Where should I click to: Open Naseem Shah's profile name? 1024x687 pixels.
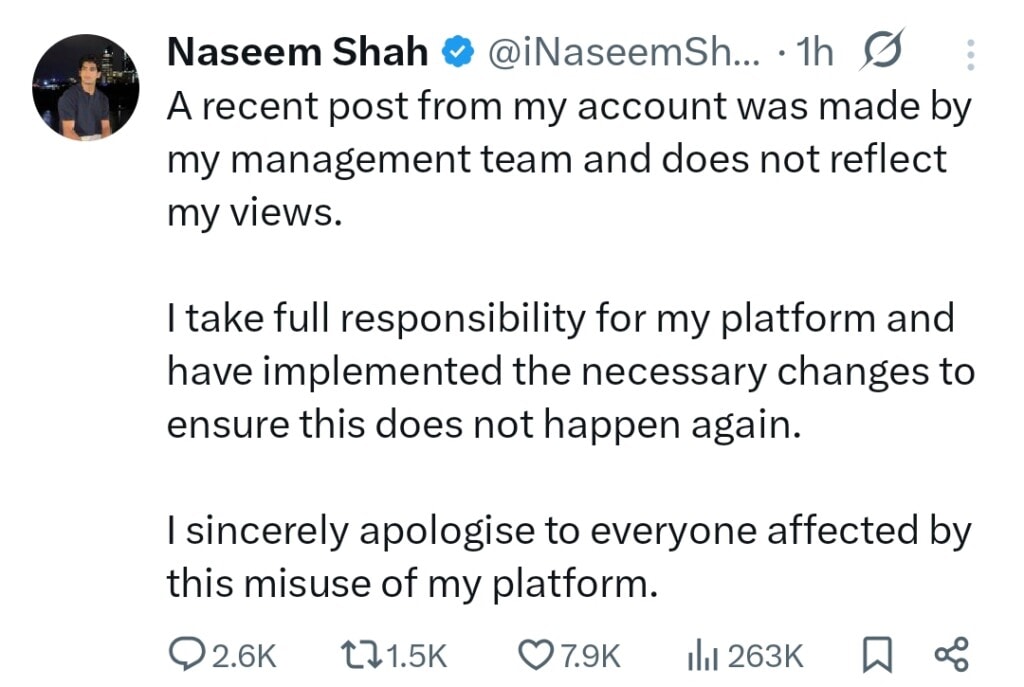coord(296,51)
